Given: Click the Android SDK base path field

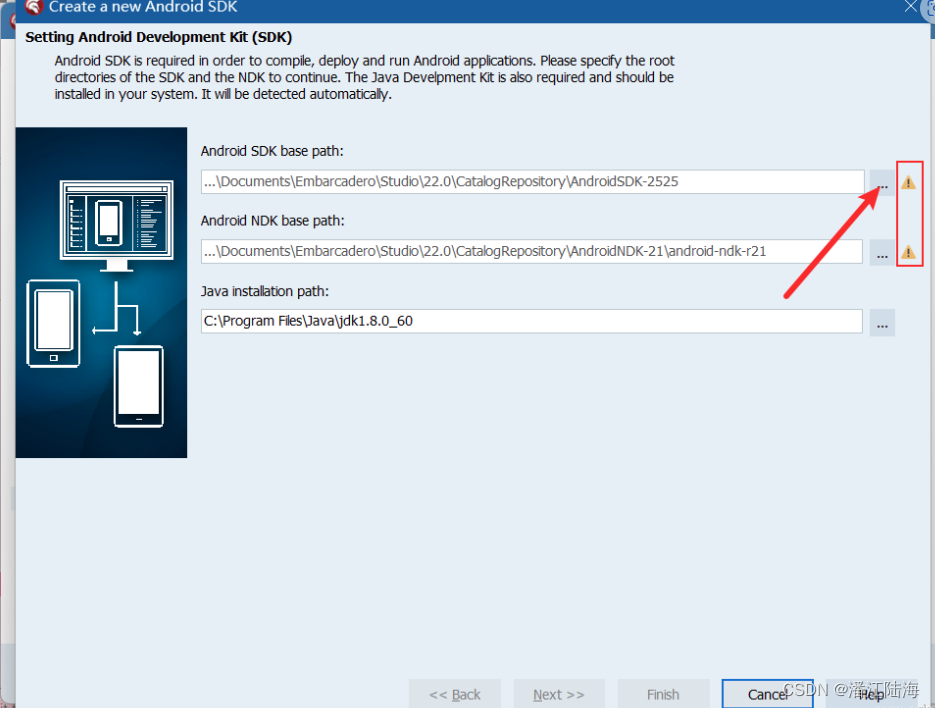Looking at the screenshot, I should (x=532, y=182).
